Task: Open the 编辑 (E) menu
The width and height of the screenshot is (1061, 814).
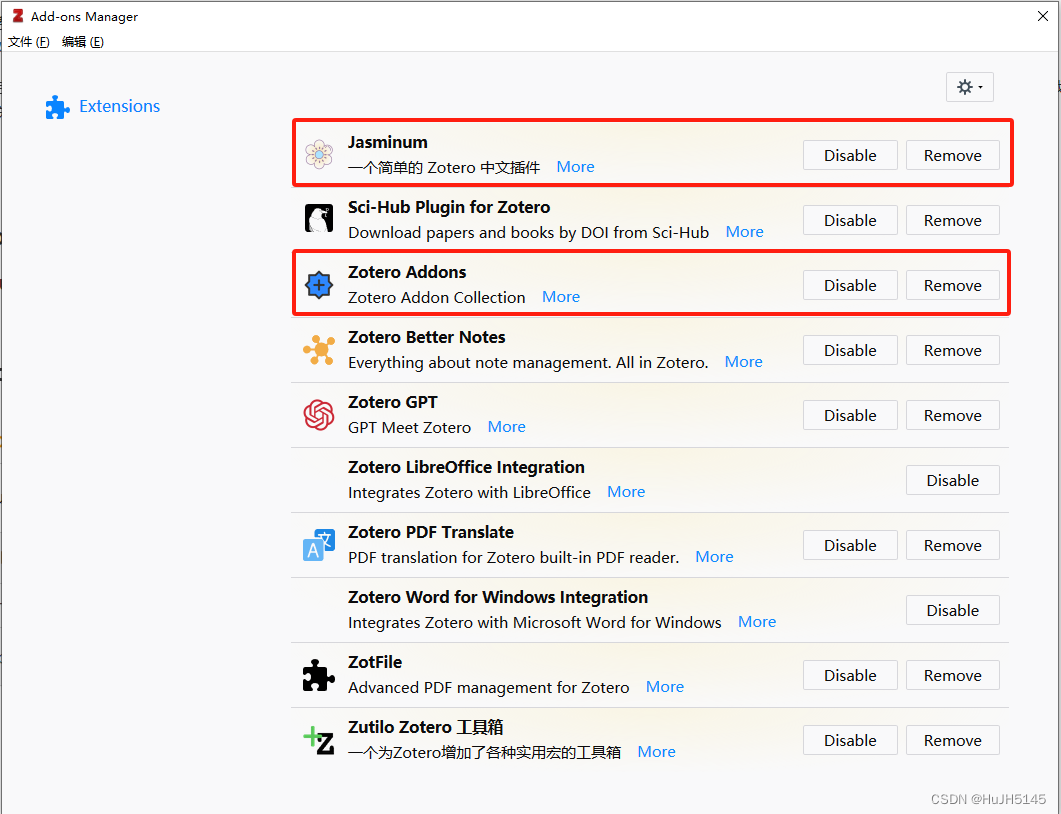Action: [x=83, y=42]
